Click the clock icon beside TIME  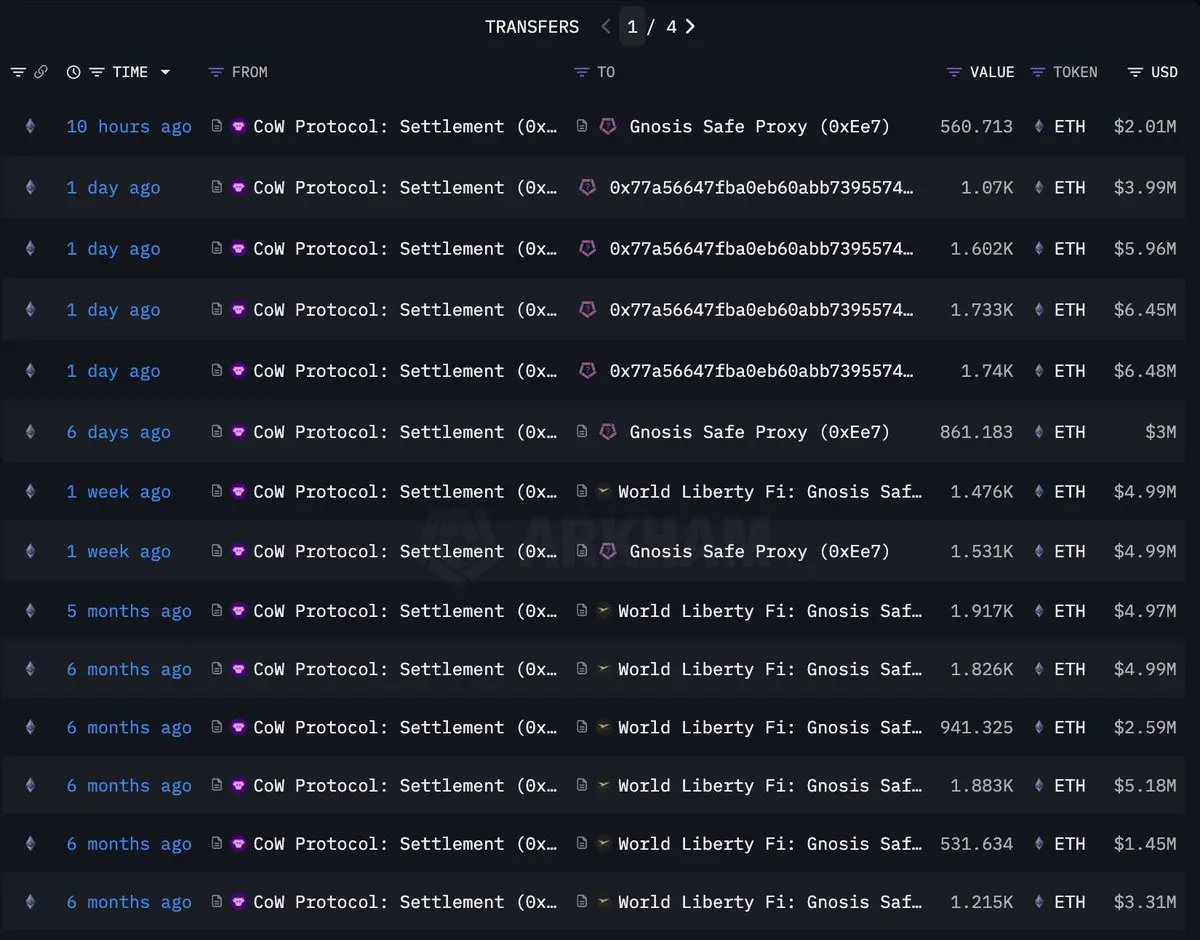[x=73, y=72]
